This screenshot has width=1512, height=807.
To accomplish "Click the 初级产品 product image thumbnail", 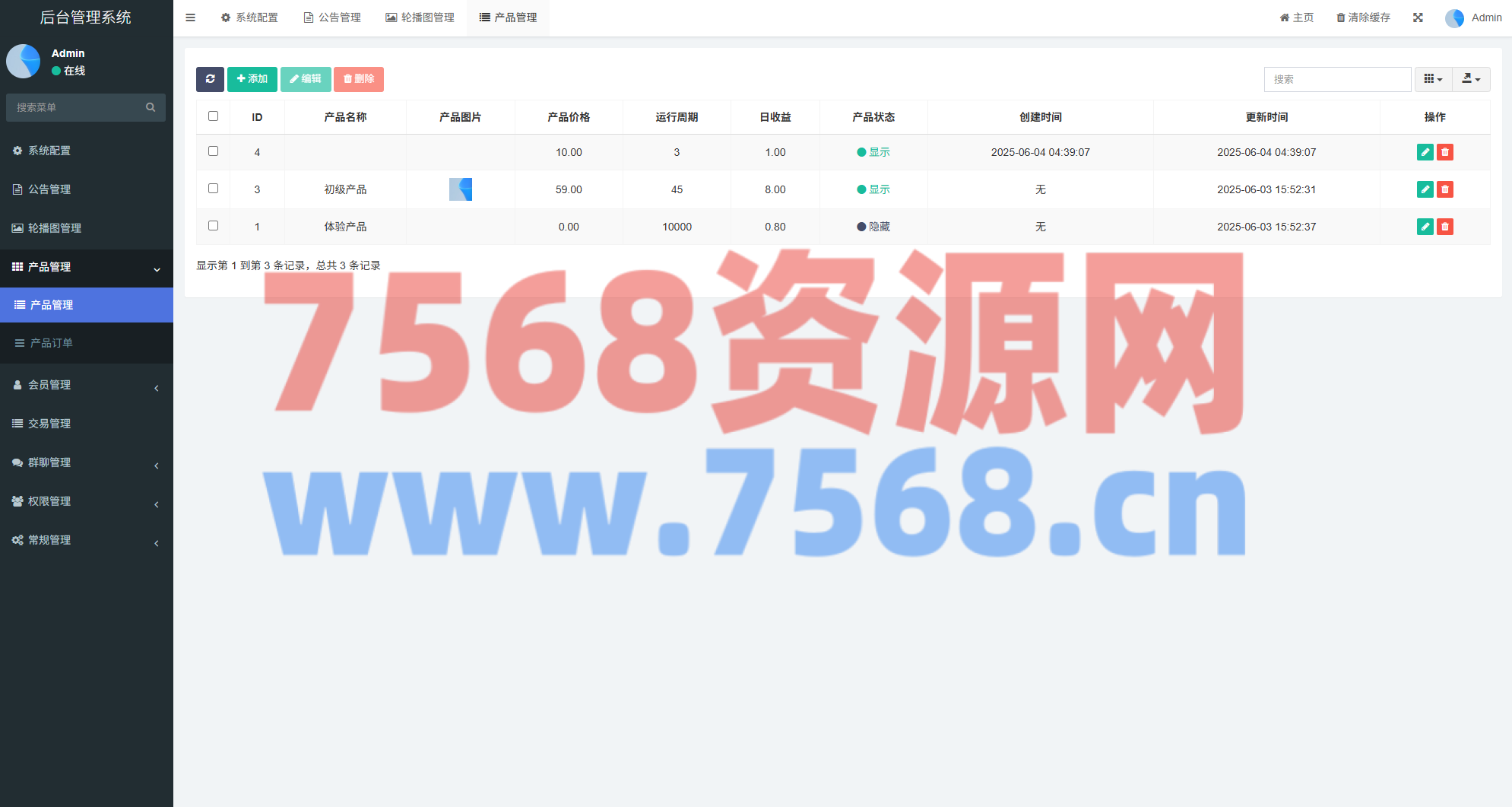I will pyautogui.click(x=461, y=189).
